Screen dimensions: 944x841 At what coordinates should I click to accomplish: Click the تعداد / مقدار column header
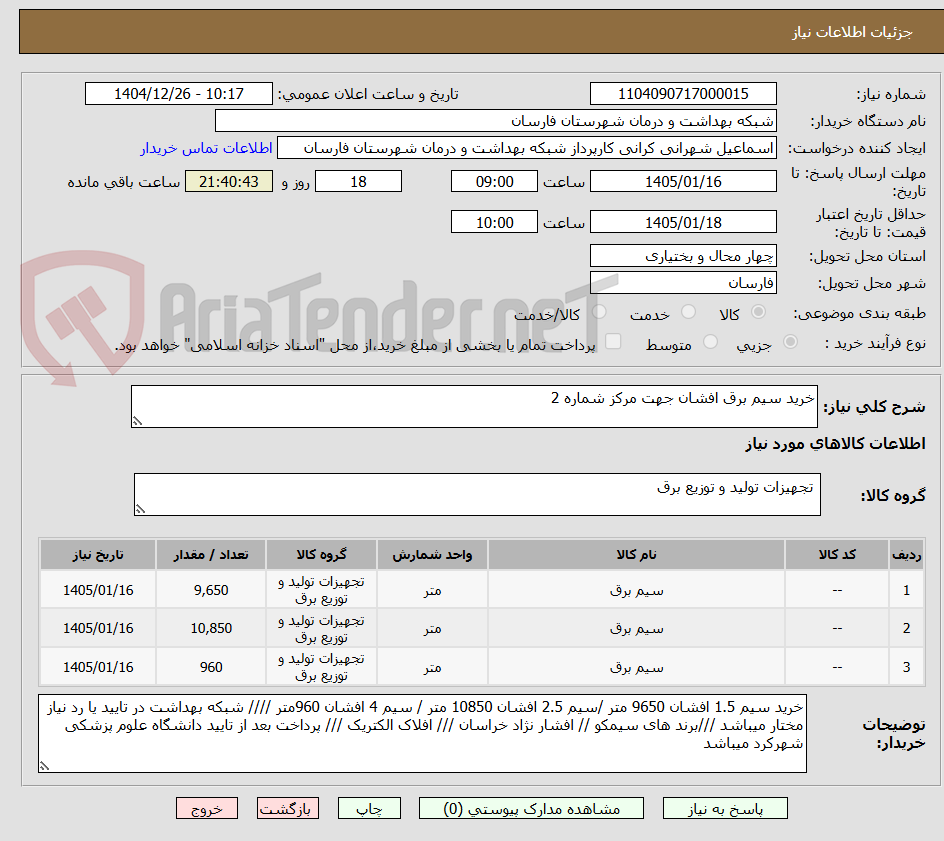211,554
